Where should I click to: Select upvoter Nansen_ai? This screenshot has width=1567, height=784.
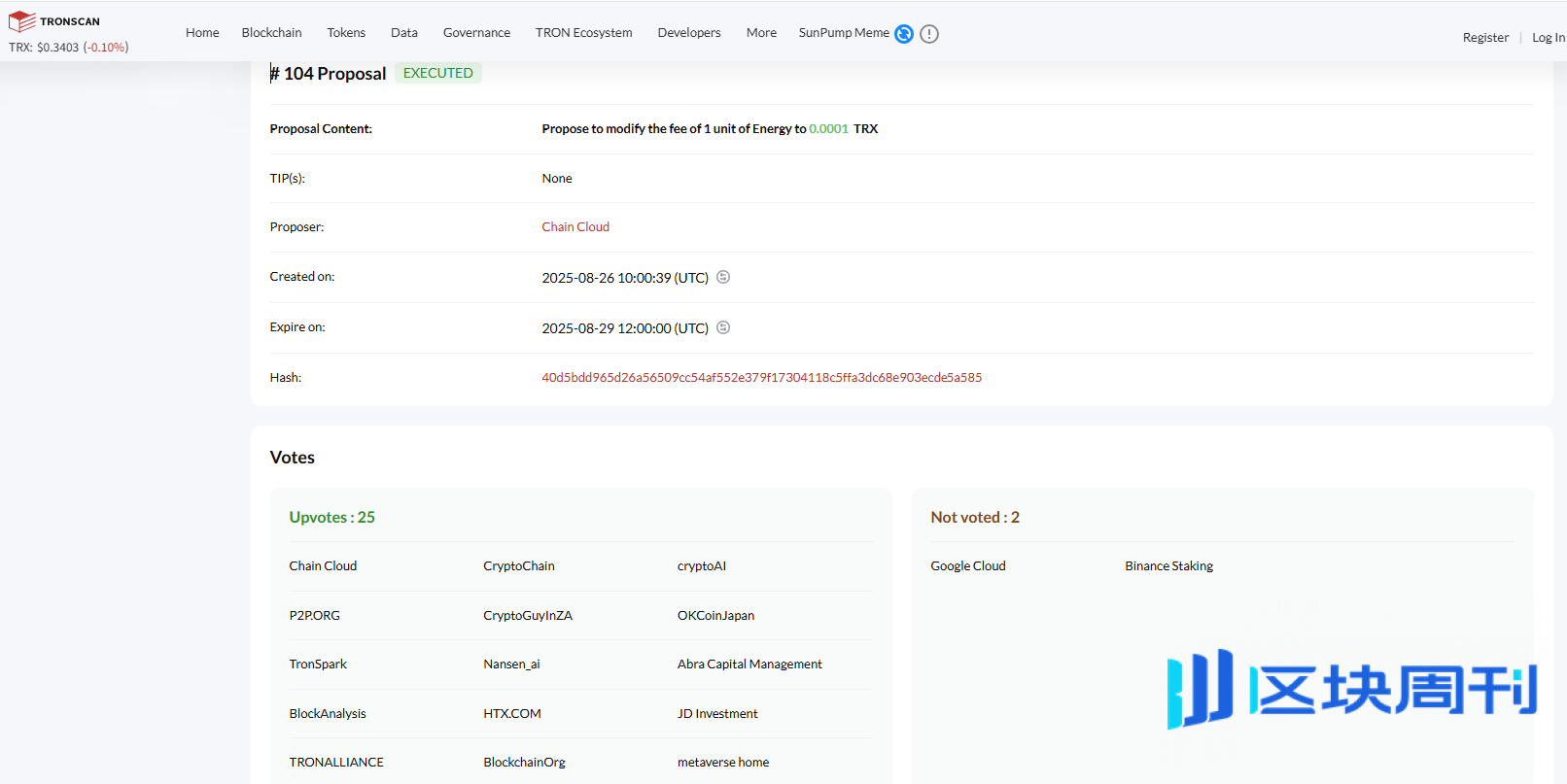(511, 665)
